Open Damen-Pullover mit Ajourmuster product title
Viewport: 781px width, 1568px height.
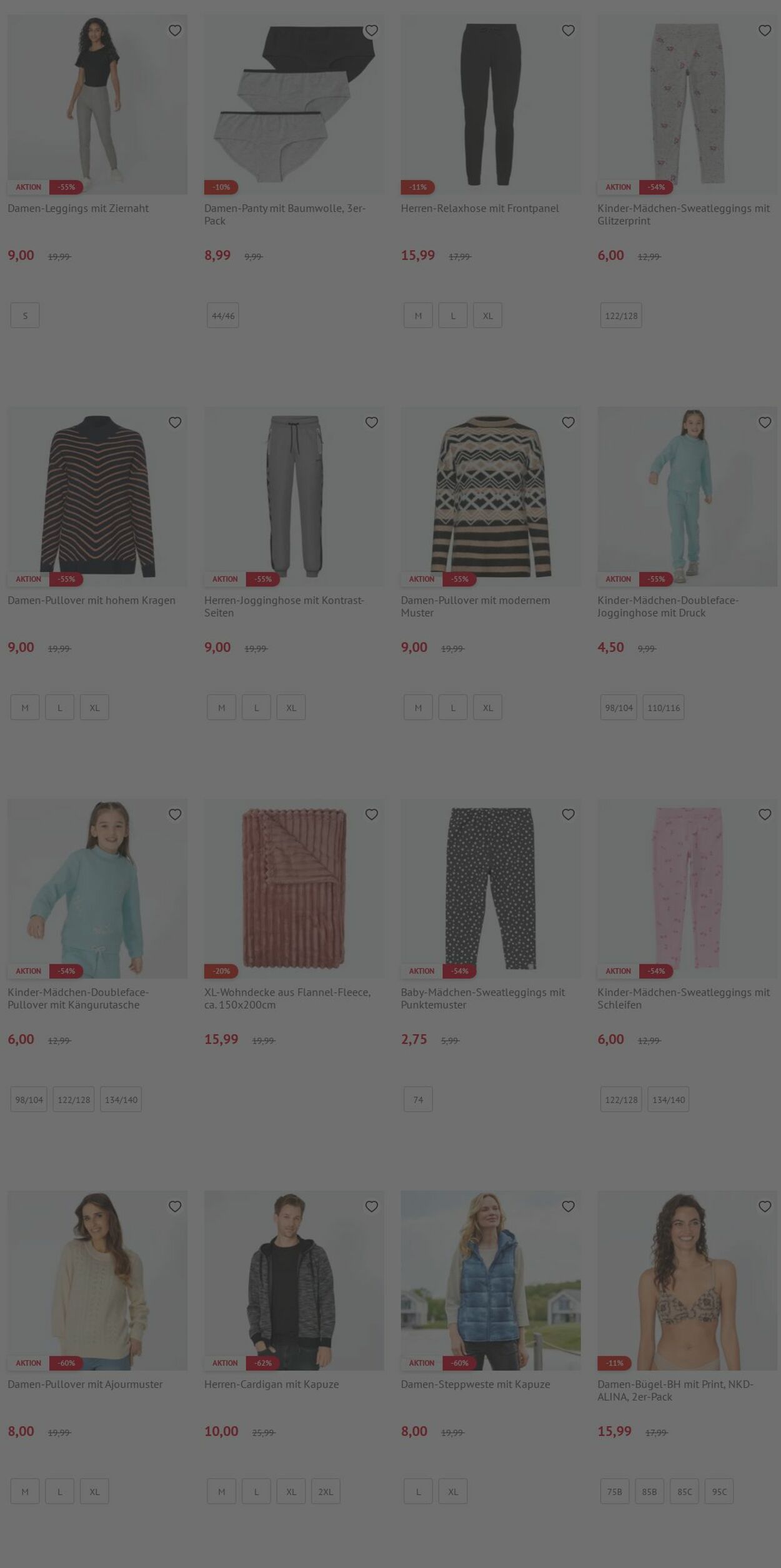click(85, 1384)
